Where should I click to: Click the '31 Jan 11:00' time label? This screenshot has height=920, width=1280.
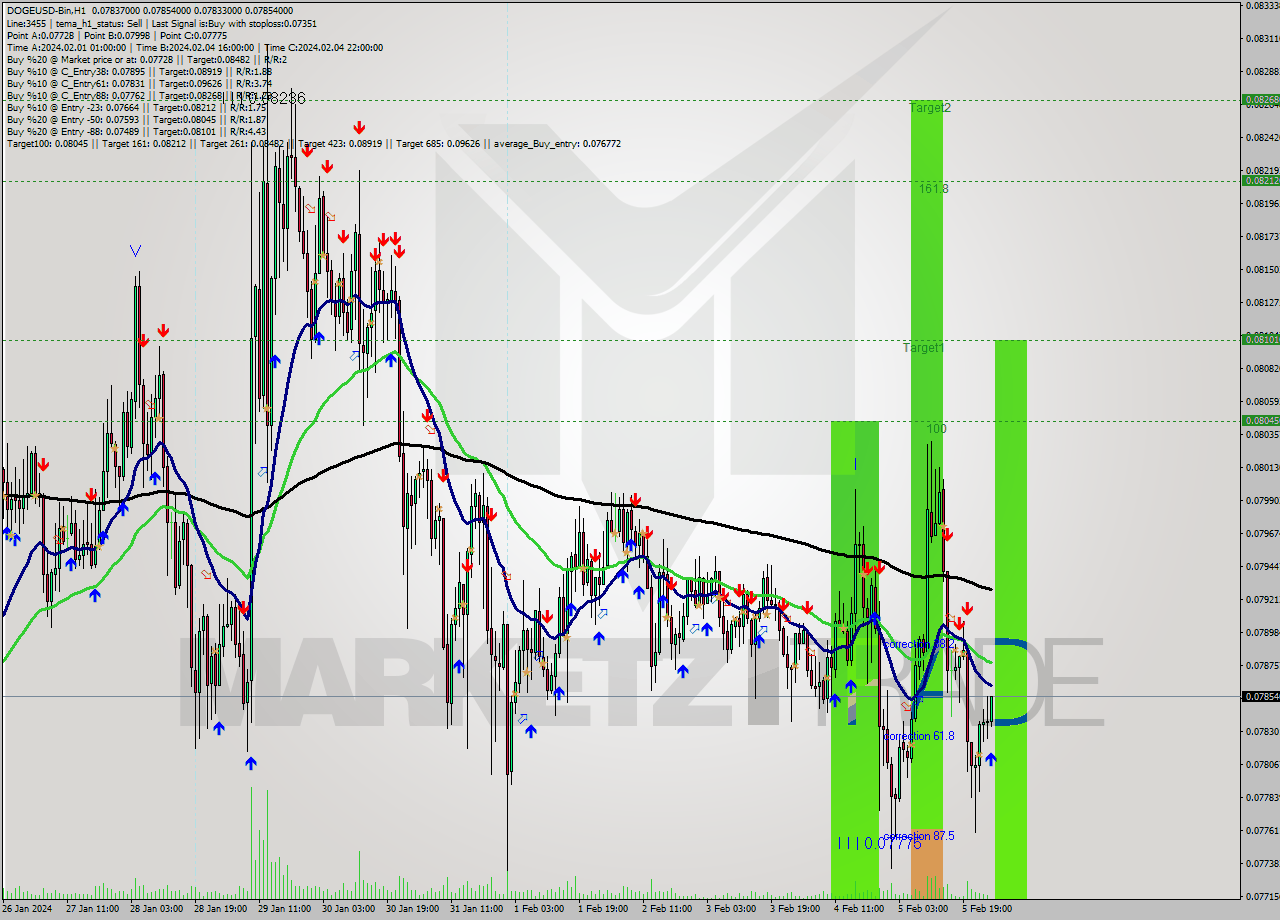coord(478,908)
